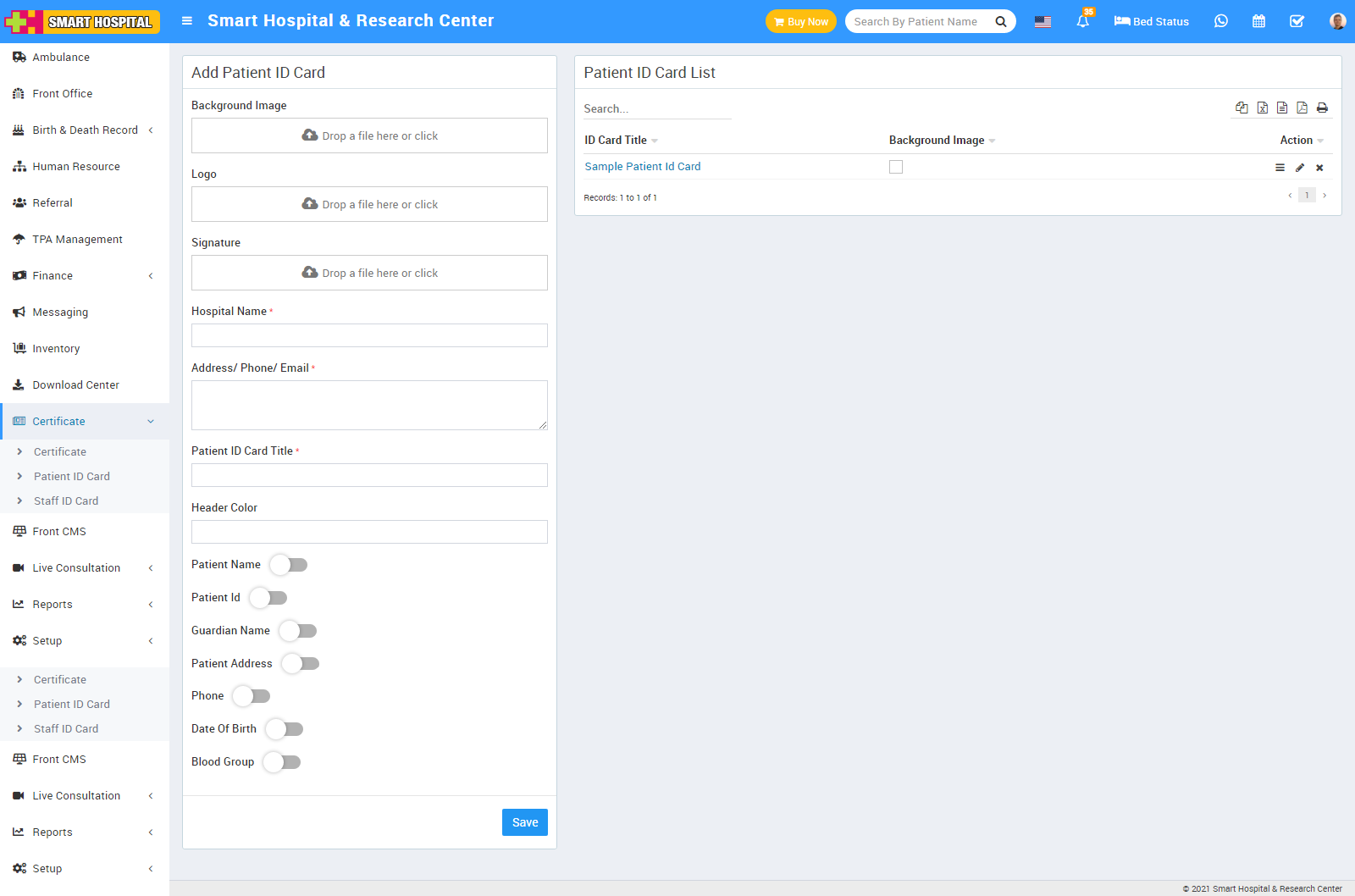The height and width of the screenshot is (896, 1355).
Task: Tick the Background Image checkbox in list
Action: click(896, 167)
